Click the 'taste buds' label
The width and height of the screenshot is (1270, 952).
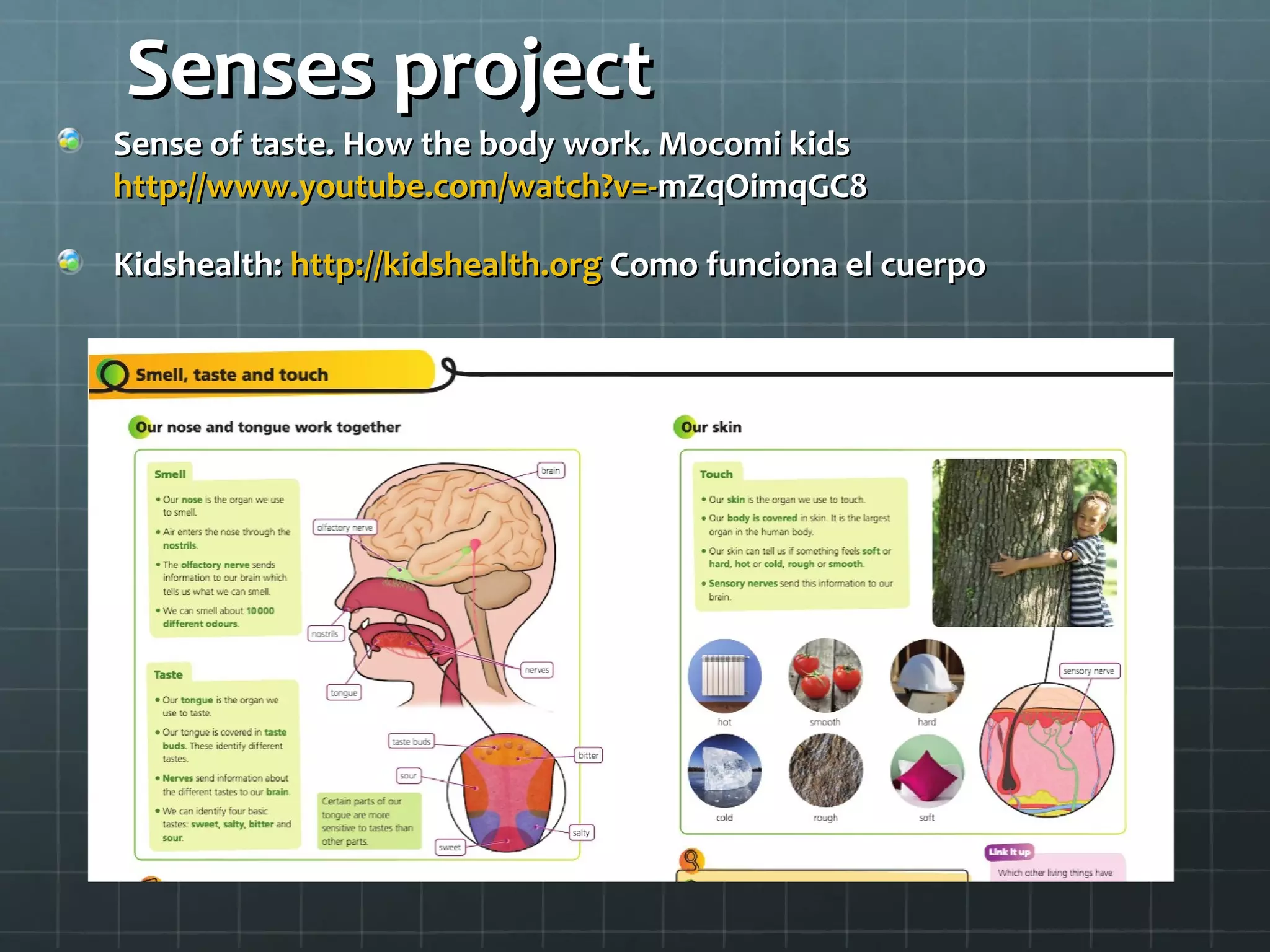point(411,741)
